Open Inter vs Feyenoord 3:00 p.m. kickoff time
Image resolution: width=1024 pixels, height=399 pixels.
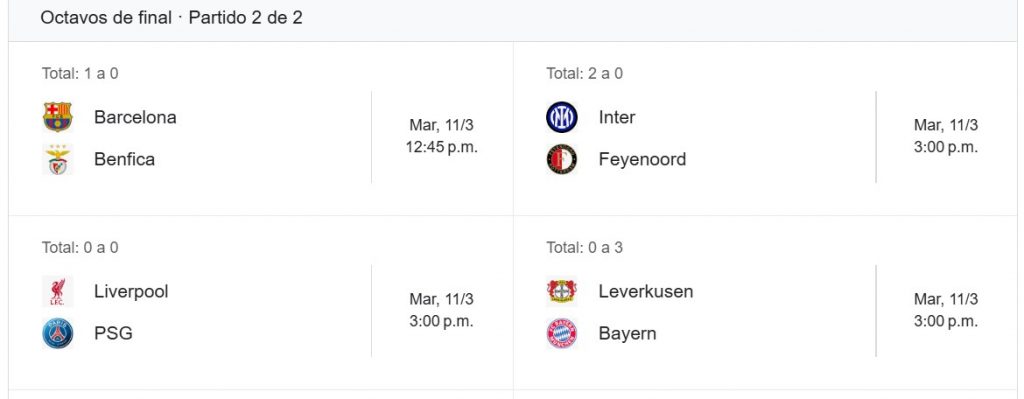point(946,148)
